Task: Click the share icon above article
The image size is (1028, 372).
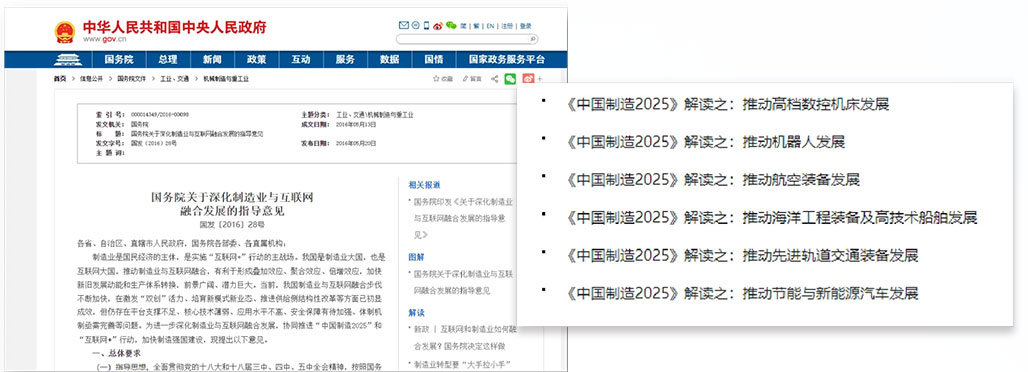Action: 494,79
